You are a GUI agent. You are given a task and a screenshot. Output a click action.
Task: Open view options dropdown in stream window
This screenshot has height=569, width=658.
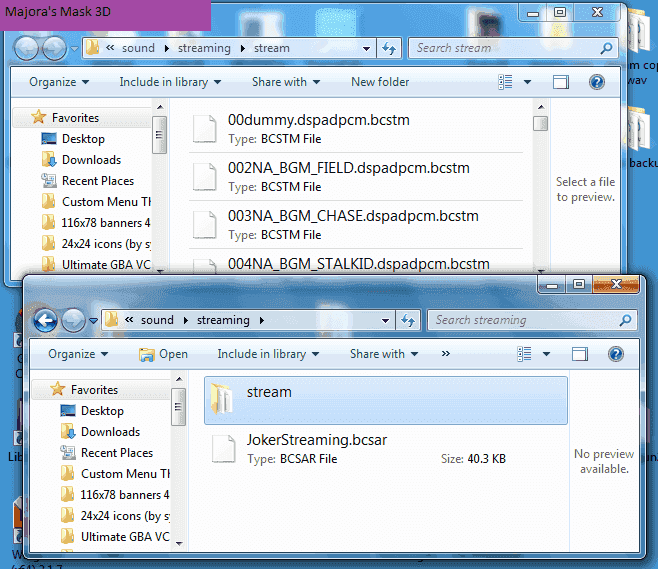tap(527, 82)
